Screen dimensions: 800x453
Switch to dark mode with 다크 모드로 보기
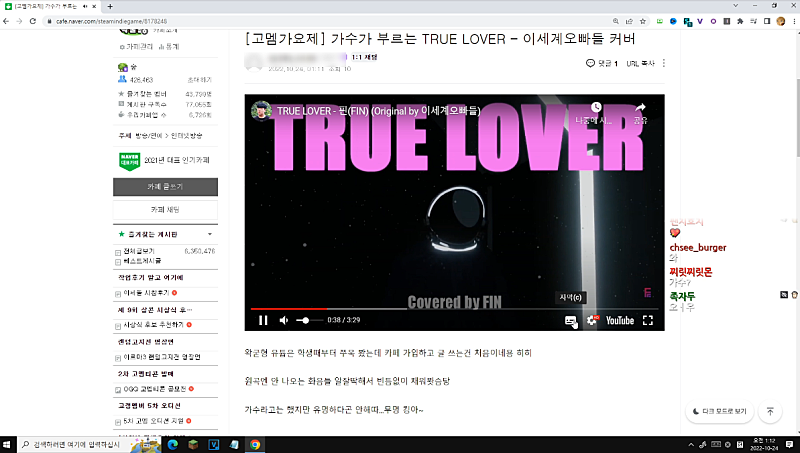719,411
